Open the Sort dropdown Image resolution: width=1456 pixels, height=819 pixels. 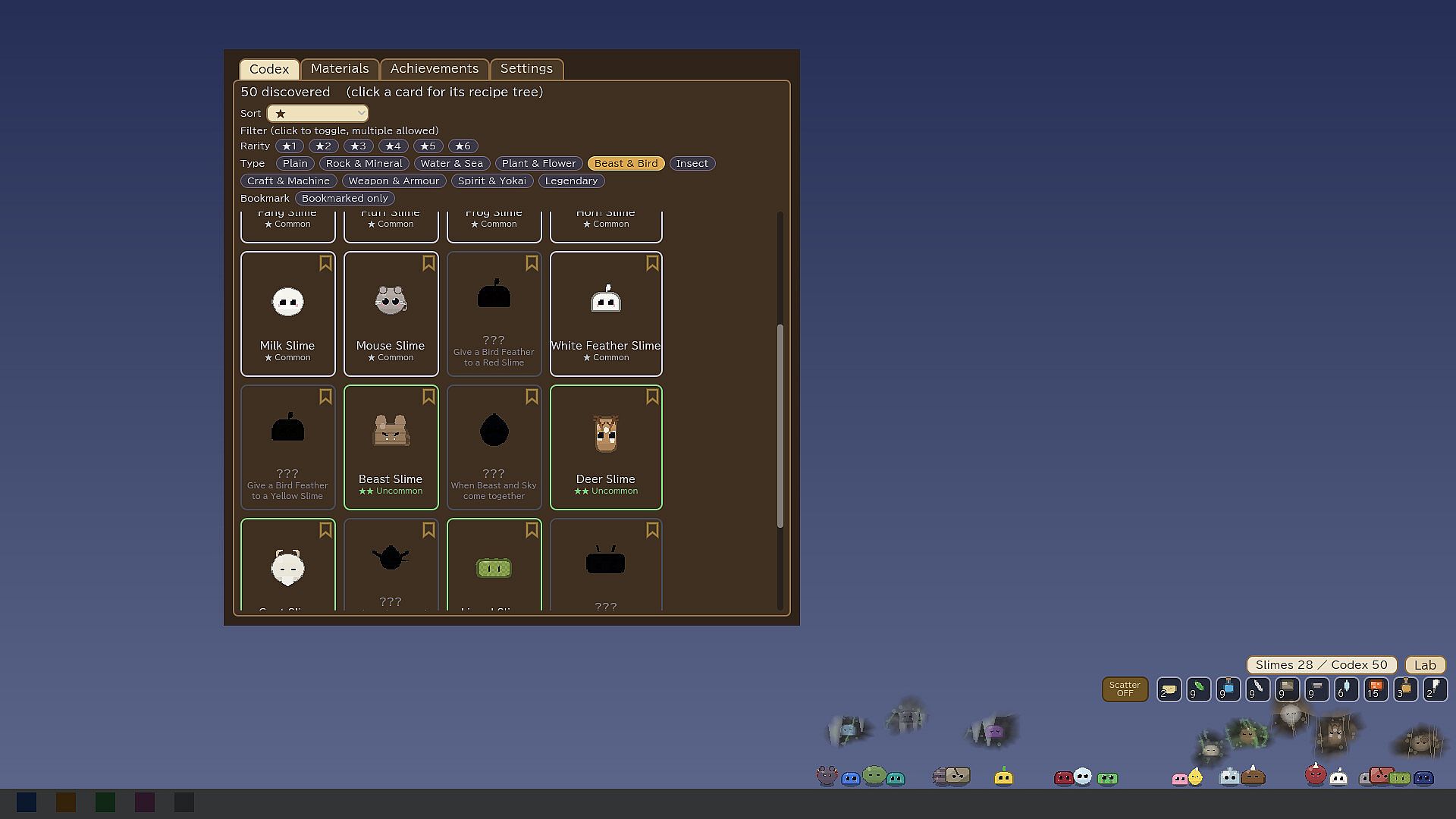point(318,114)
